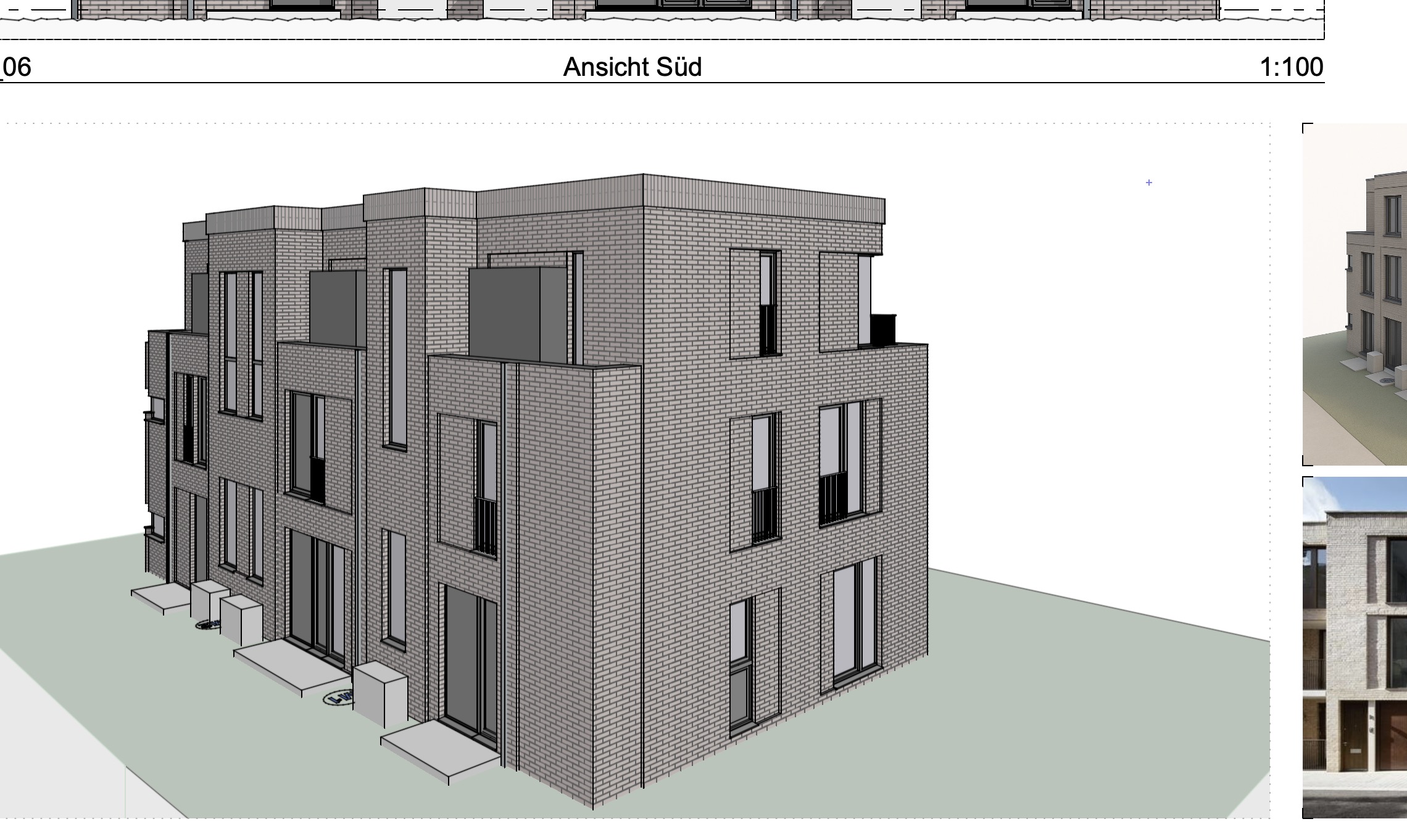Click the small blue cross marker

coord(1148,183)
